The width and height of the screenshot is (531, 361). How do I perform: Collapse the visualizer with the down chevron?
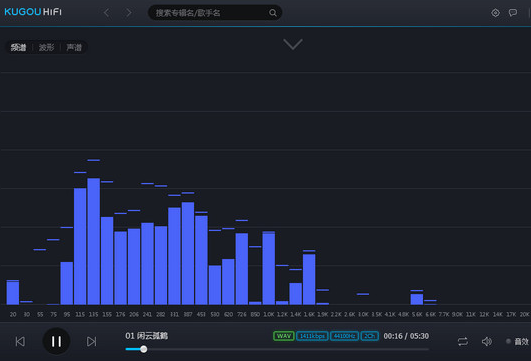(x=293, y=44)
